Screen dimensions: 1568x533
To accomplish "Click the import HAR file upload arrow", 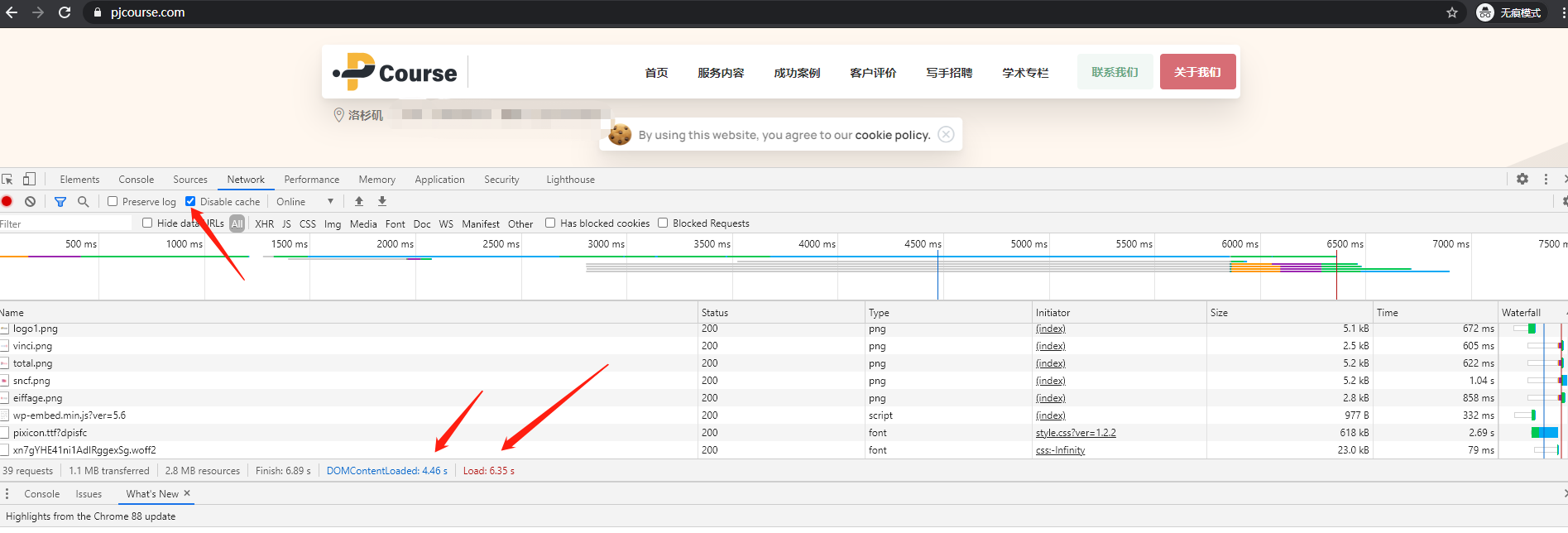I will click(x=359, y=201).
